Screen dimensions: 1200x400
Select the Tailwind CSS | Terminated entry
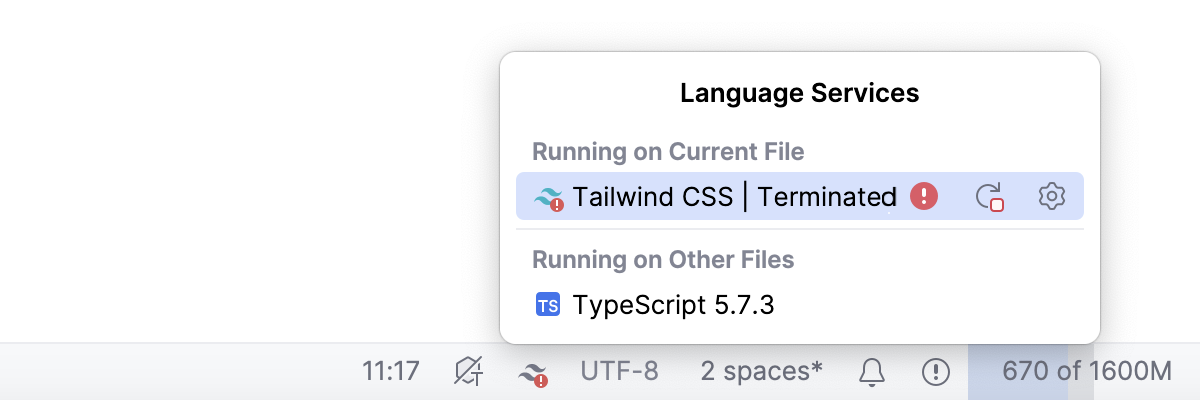pyautogui.click(x=733, y=197)
